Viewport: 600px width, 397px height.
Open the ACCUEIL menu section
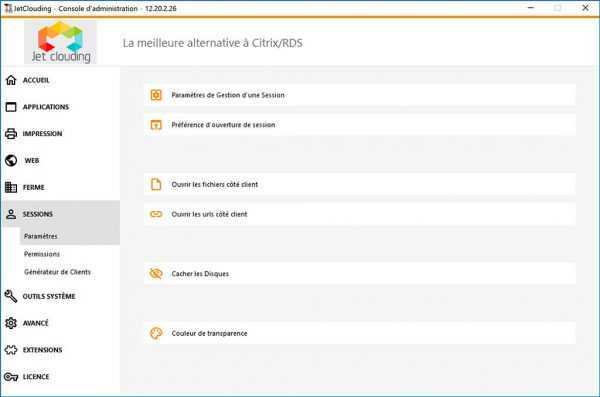[x=36, y=80]
